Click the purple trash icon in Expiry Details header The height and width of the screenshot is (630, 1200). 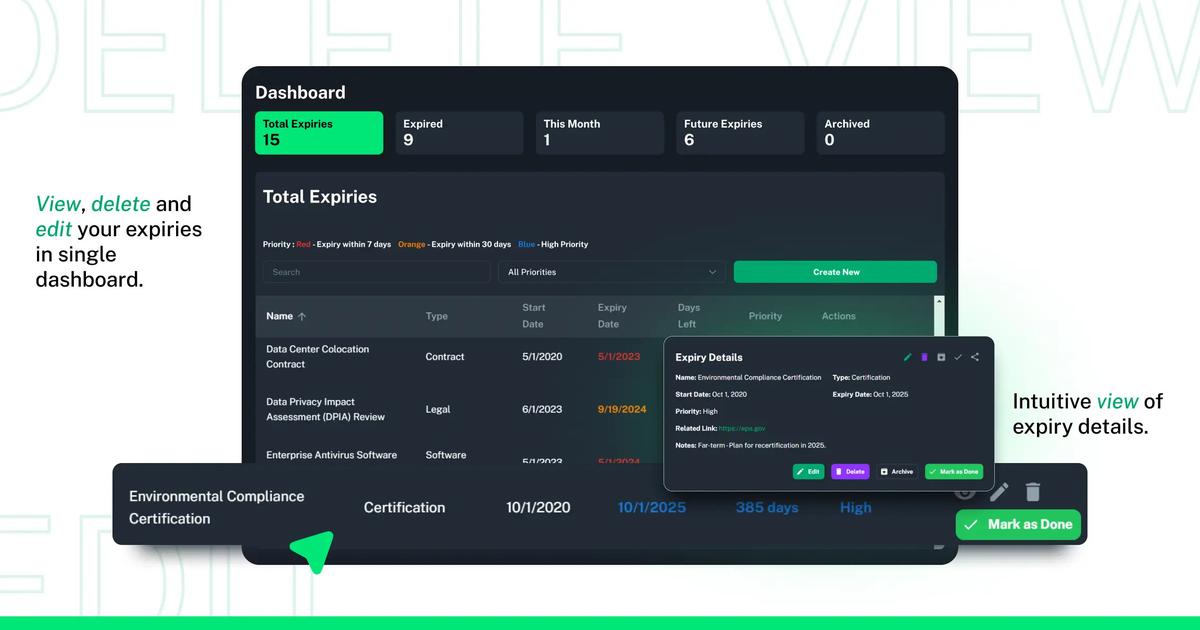(x=924, y=357)
